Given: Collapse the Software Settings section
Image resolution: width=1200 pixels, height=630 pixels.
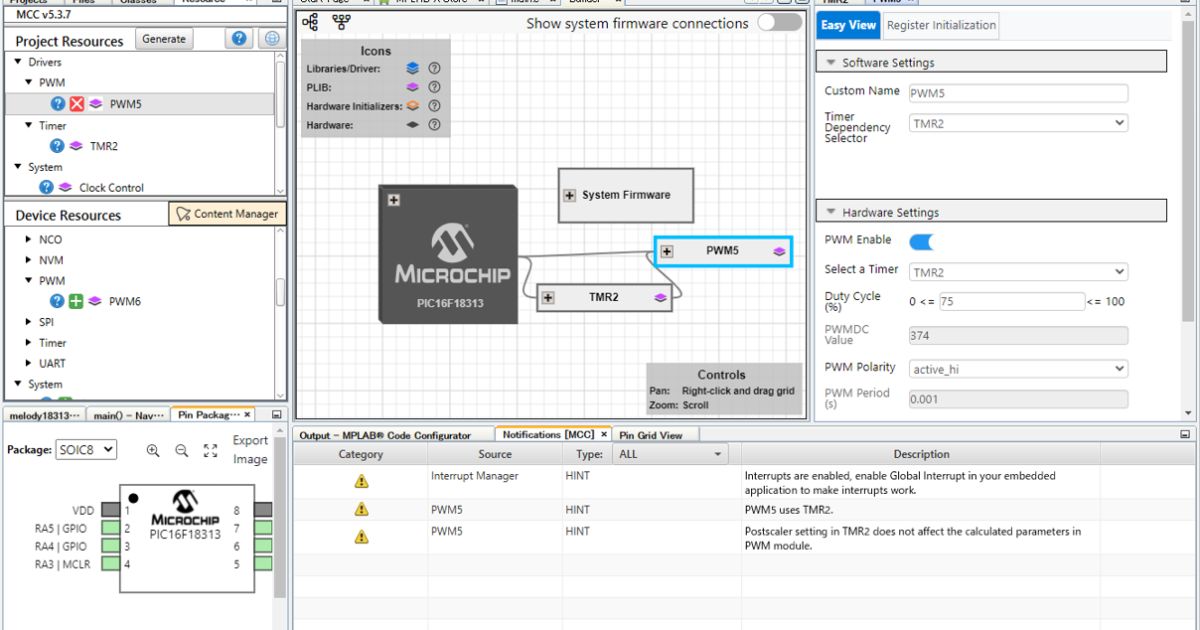Looking at the screenshot, I should click(831, 63).
